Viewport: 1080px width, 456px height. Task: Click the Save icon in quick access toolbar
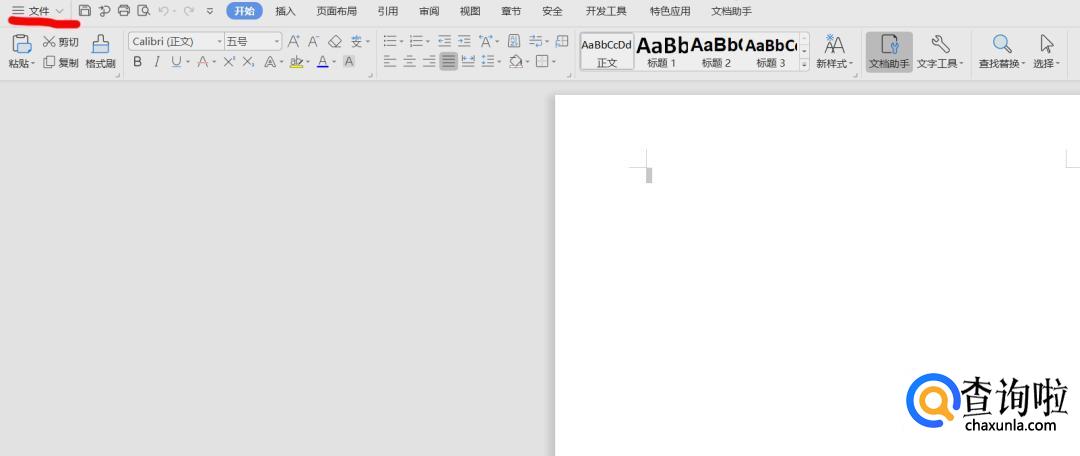85,11
